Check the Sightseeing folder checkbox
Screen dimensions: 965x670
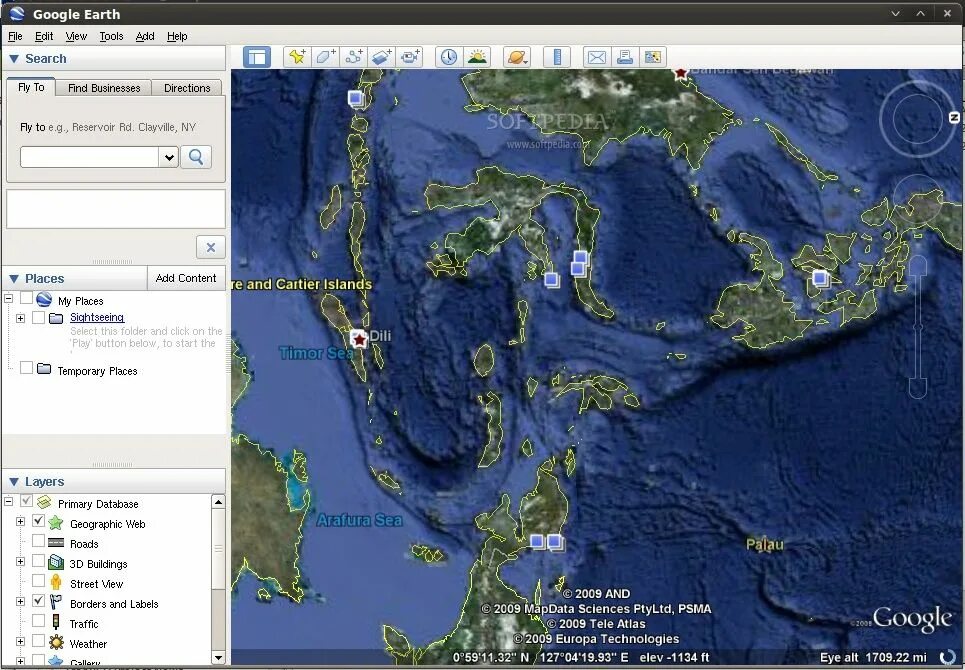38,317
